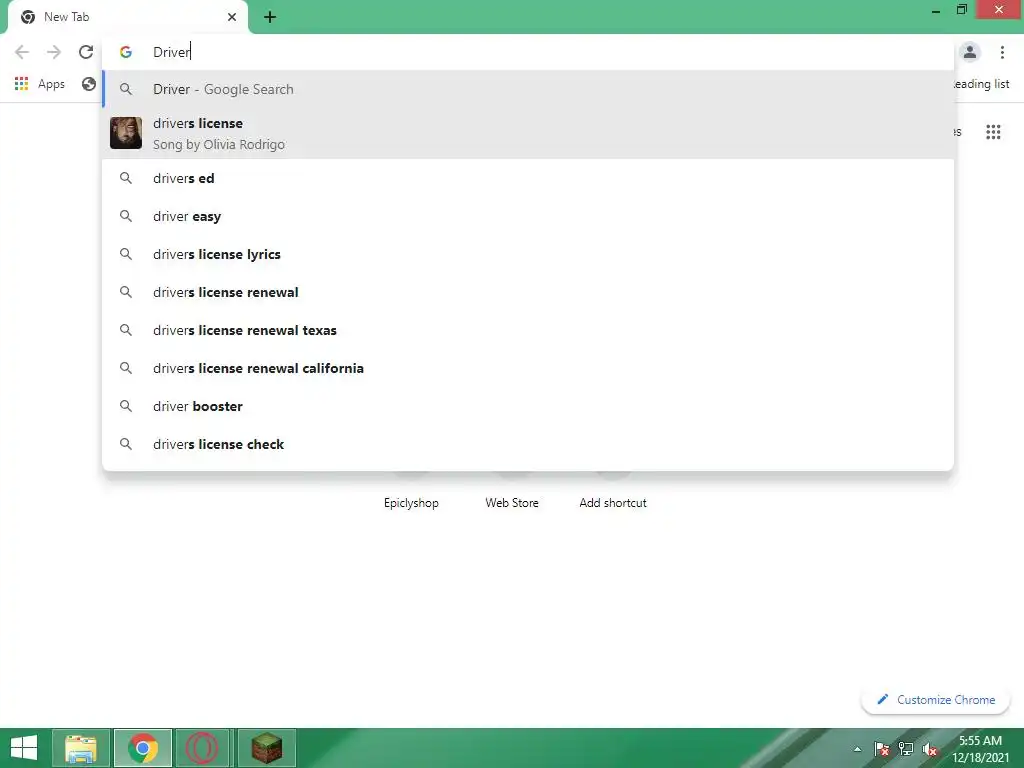Viewport: 1024px width, 768px height.
Task: Click the Google G icon in address bar
Action: (x=125, y=52)
